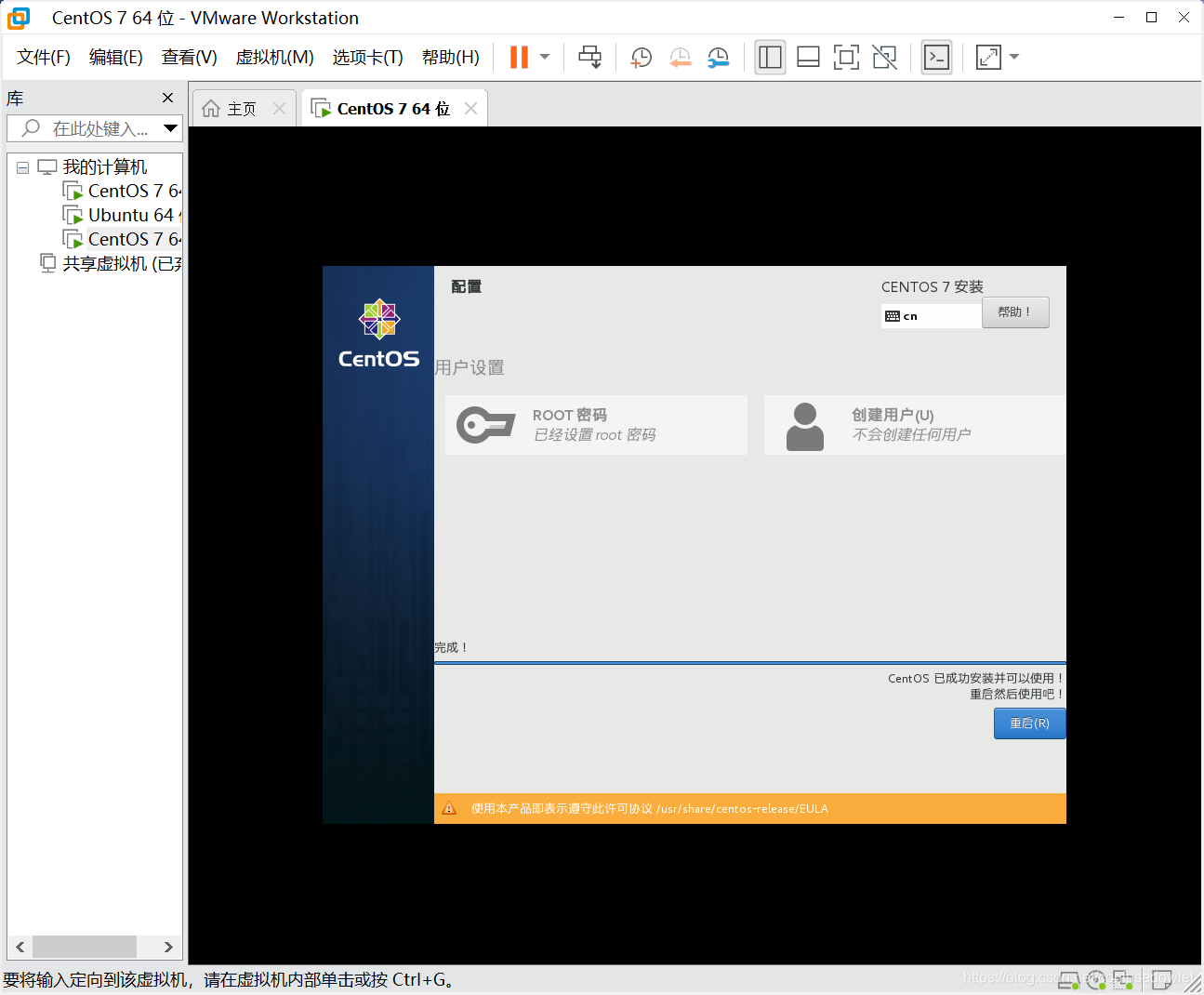Open the 虚拟机(M) menu
Screen dimensions: 1204x995
pyautogui.click(x=274, y=58)
